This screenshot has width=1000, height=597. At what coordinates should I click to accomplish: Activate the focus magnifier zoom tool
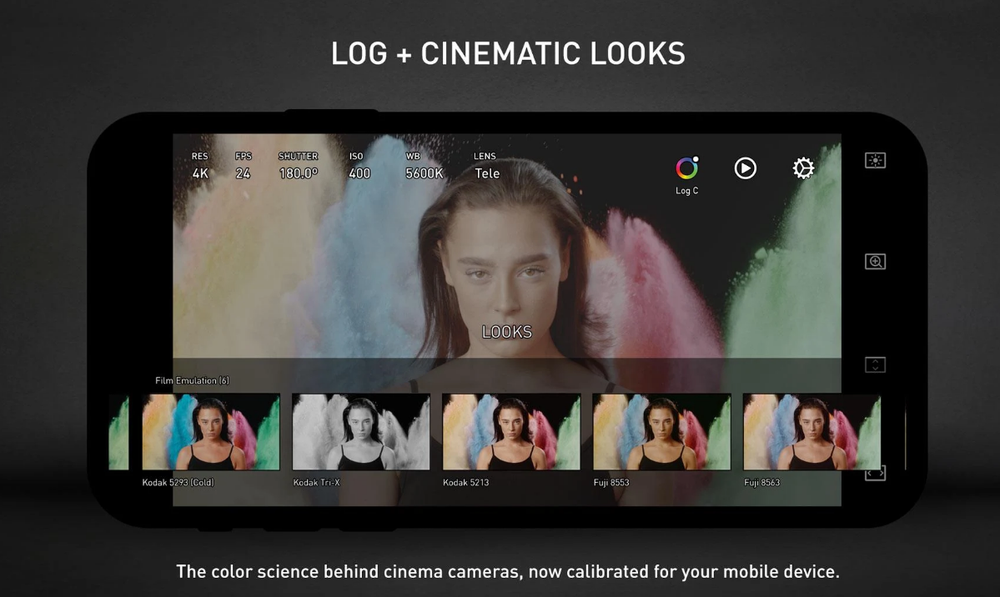[x=874, y=261]
